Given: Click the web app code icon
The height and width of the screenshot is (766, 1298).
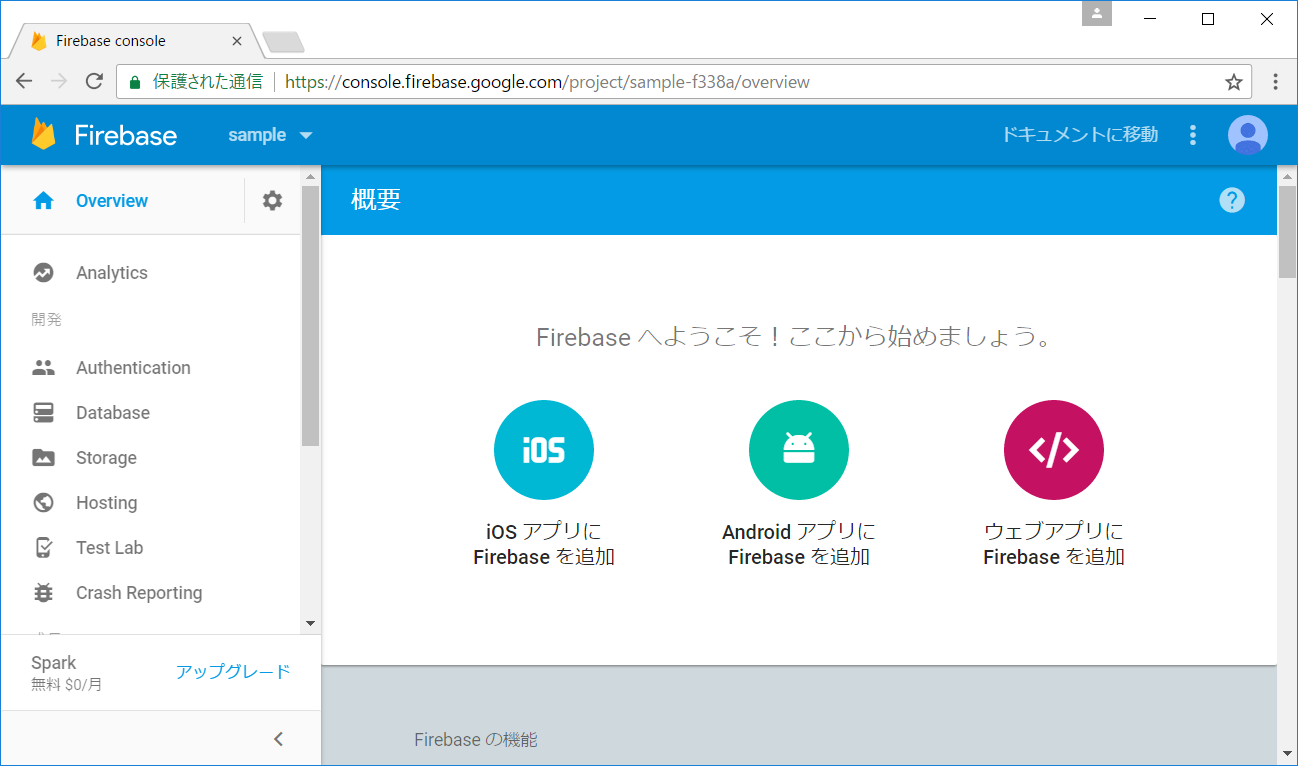Looking at the screenshot, I should [x=1053, y=450].
